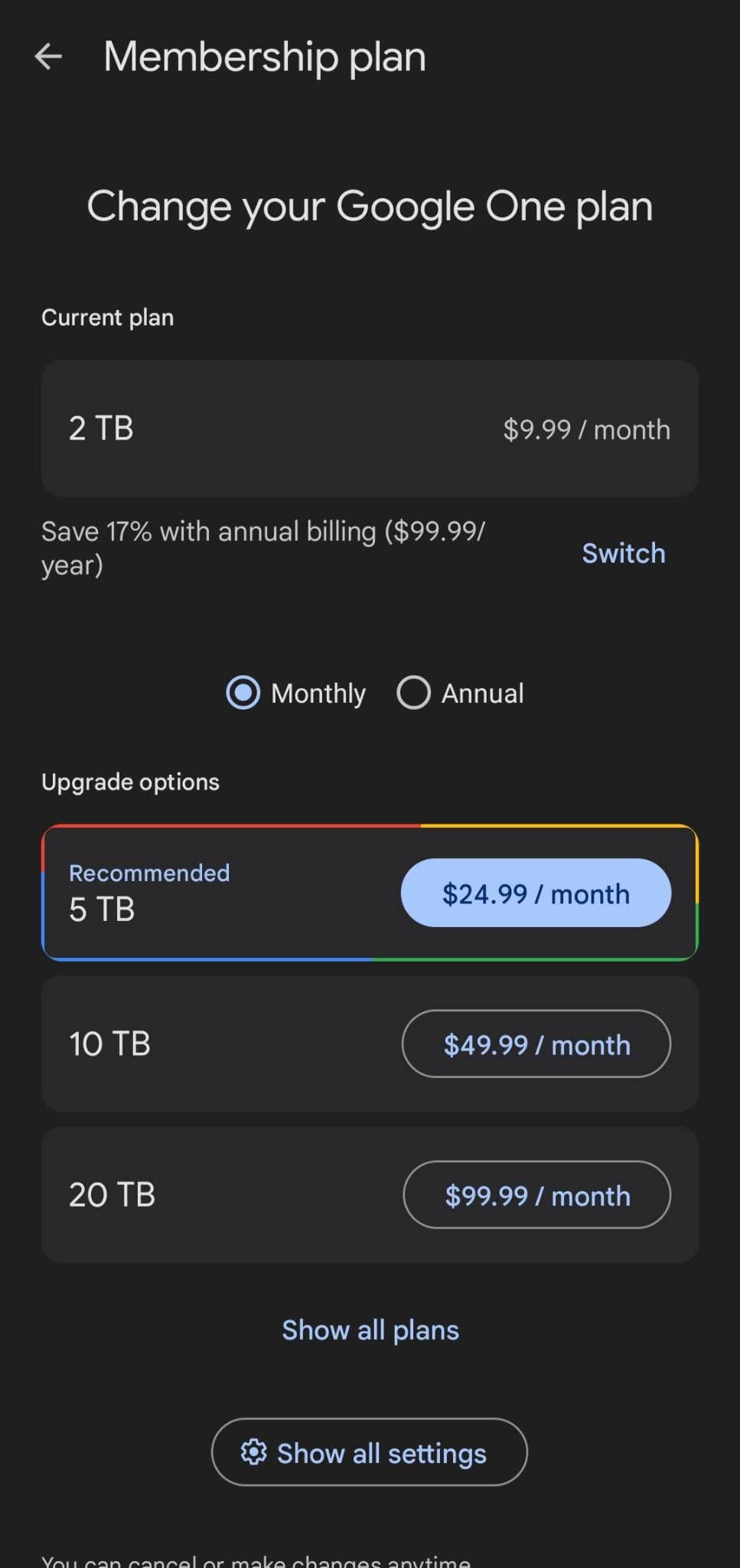740x1568 pixels.
Task: Select the 20 TB plan label
Action: [x=112, y=1195]
